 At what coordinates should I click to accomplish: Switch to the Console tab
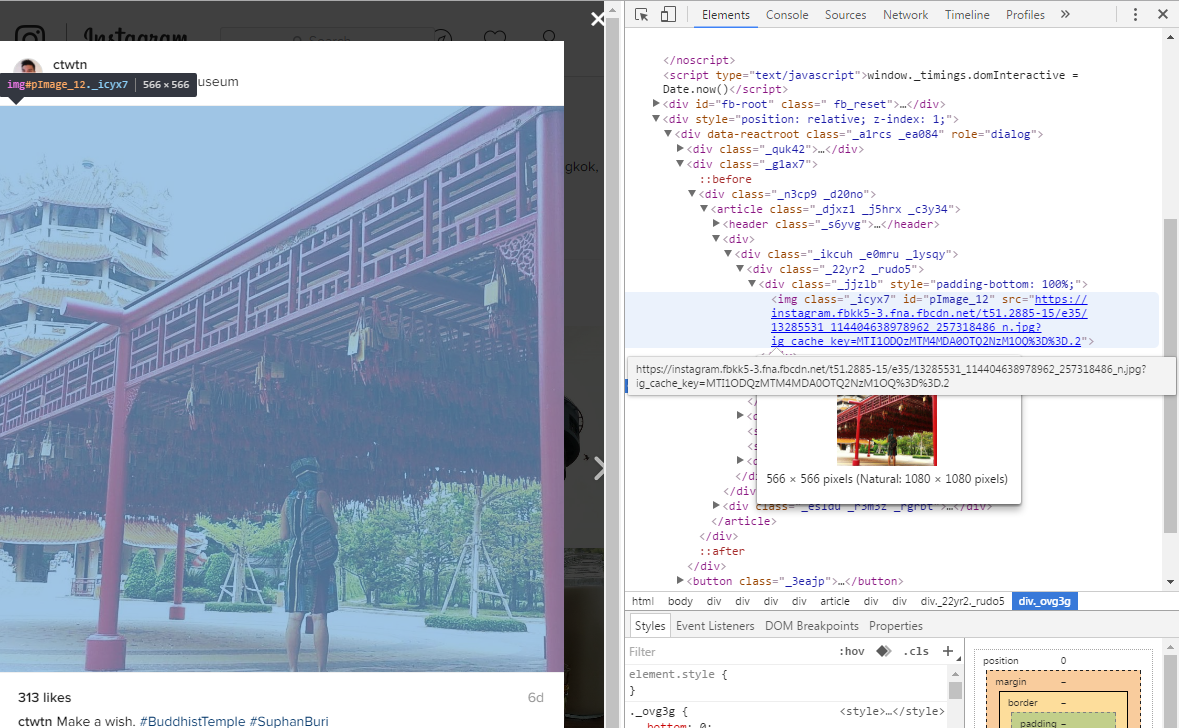787,14
